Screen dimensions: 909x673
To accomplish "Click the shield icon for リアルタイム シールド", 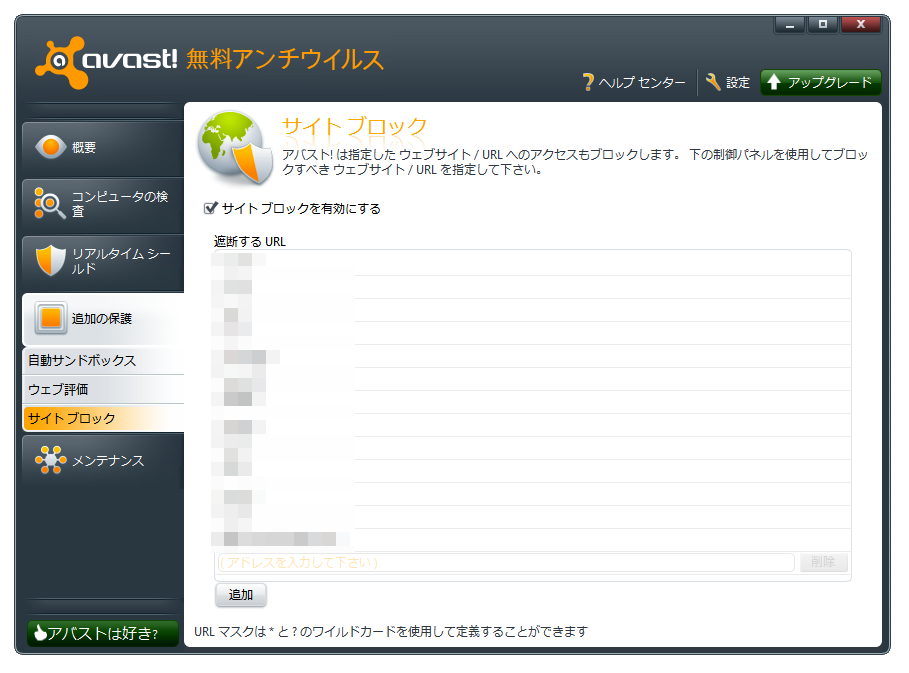I will tap(50, 260).
